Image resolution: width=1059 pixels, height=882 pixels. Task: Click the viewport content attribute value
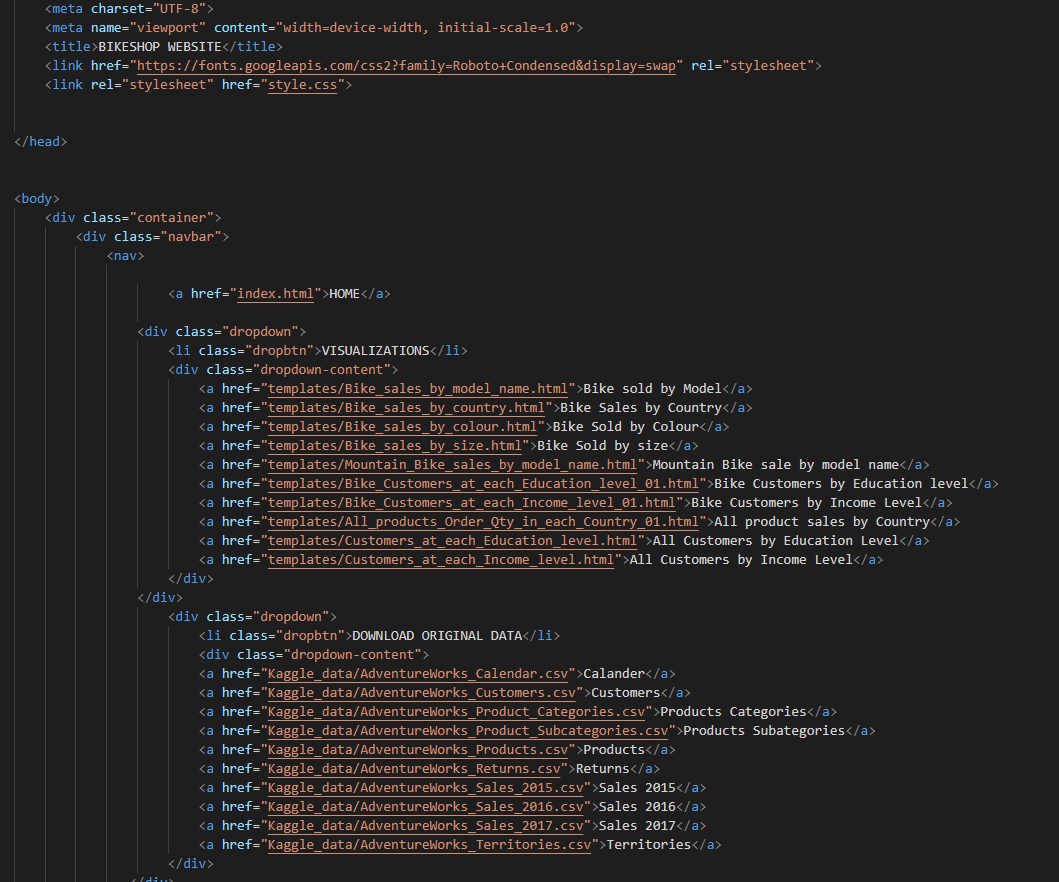click(425, 28)
